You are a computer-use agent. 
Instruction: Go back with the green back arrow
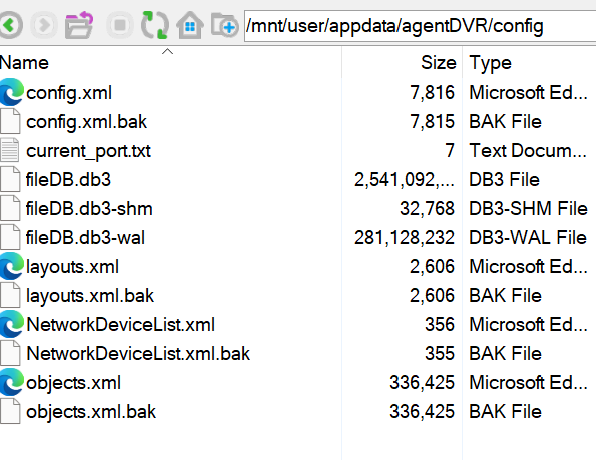(10, 25)
